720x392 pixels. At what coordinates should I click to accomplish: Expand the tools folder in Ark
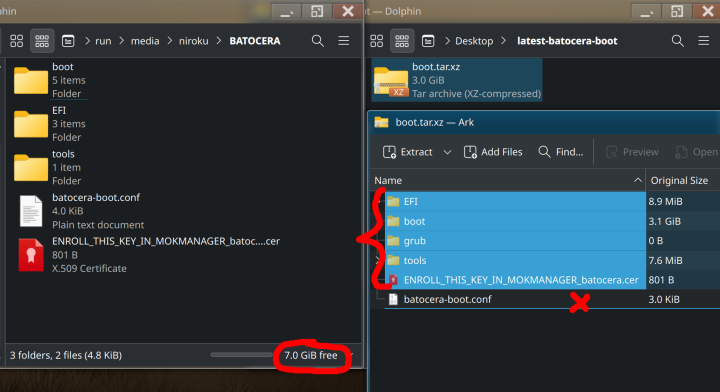pyautogui.click(x=377, y=260)
